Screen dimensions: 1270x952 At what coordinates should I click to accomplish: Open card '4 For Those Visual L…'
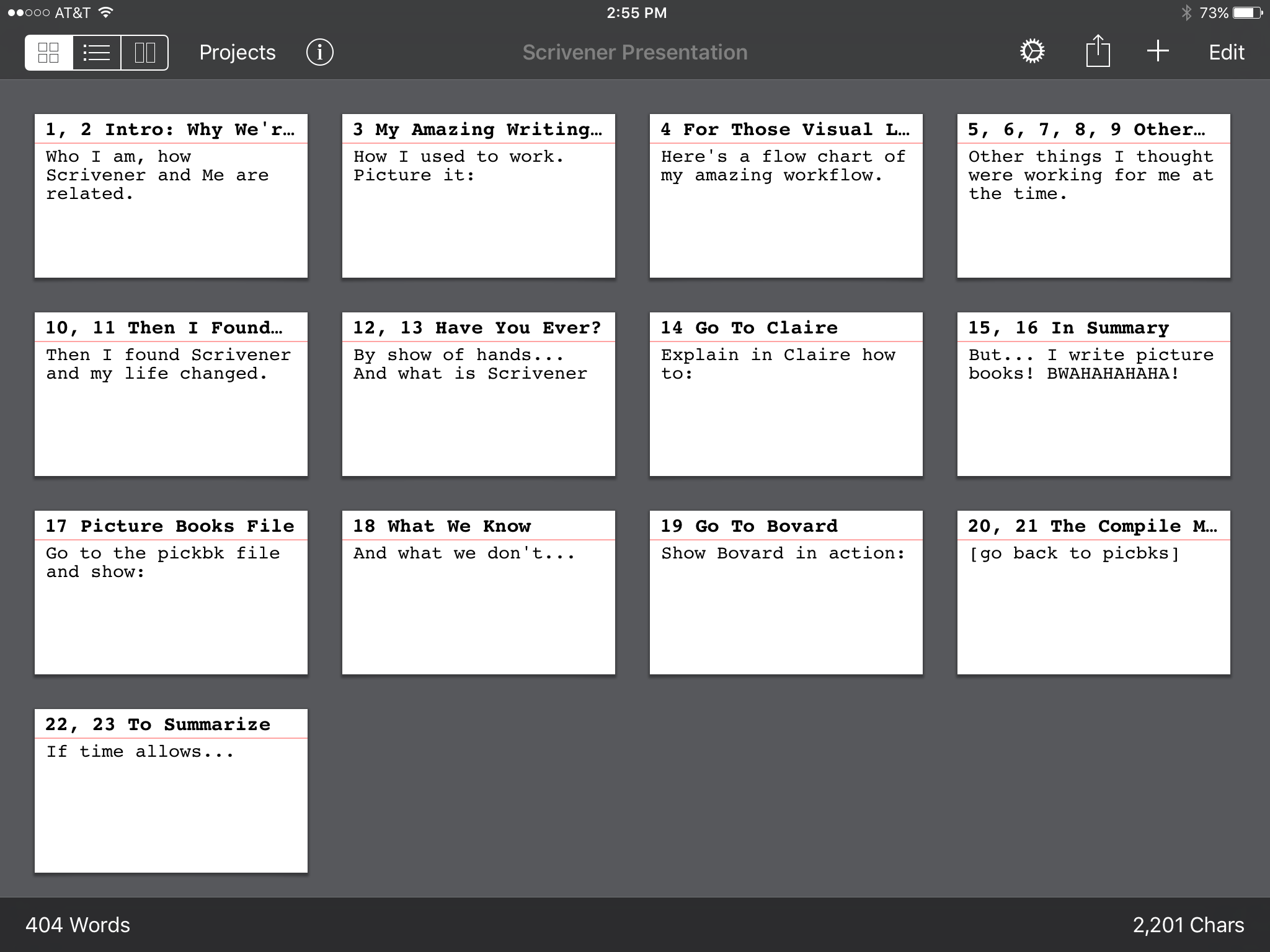(786, 196)
